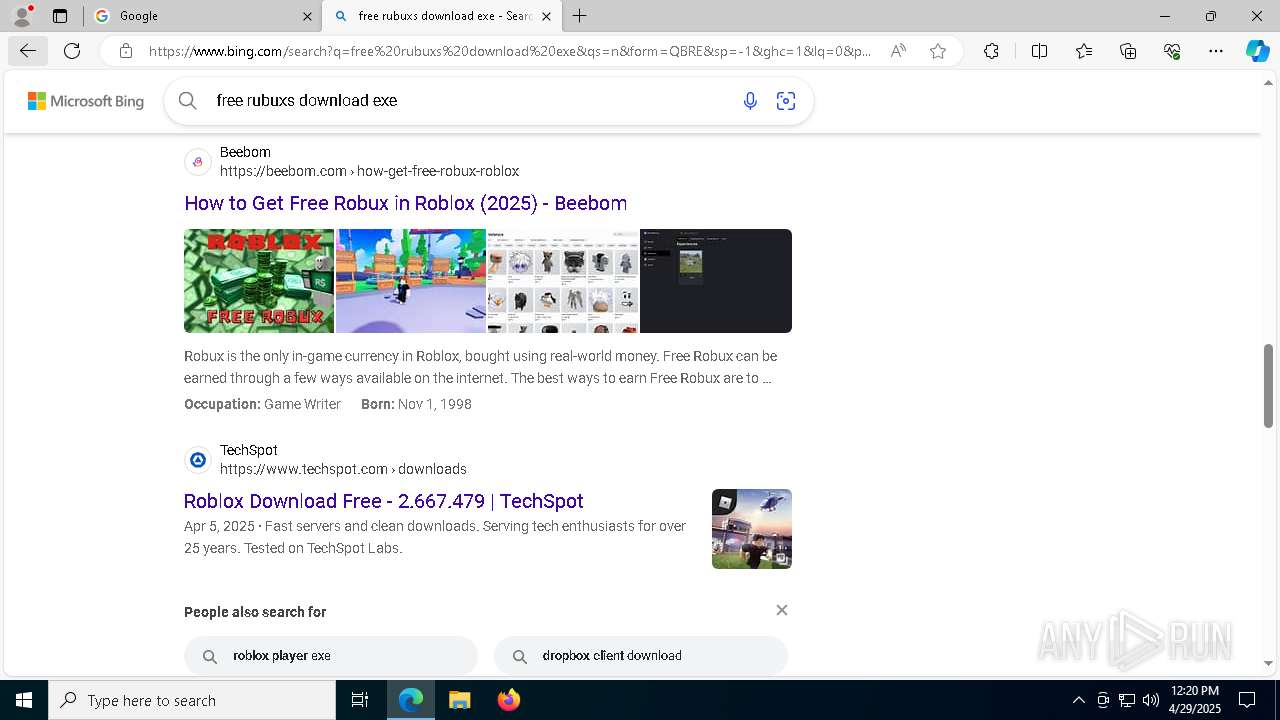Search for roblox player exe

coord(331,656)
